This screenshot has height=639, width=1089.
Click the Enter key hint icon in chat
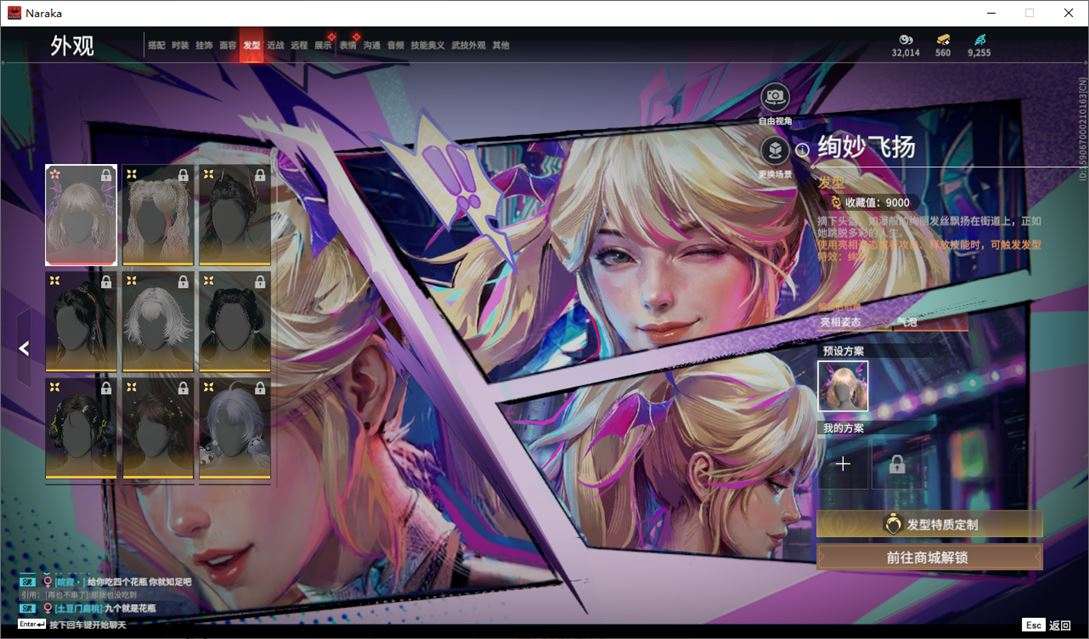(32, 624)
